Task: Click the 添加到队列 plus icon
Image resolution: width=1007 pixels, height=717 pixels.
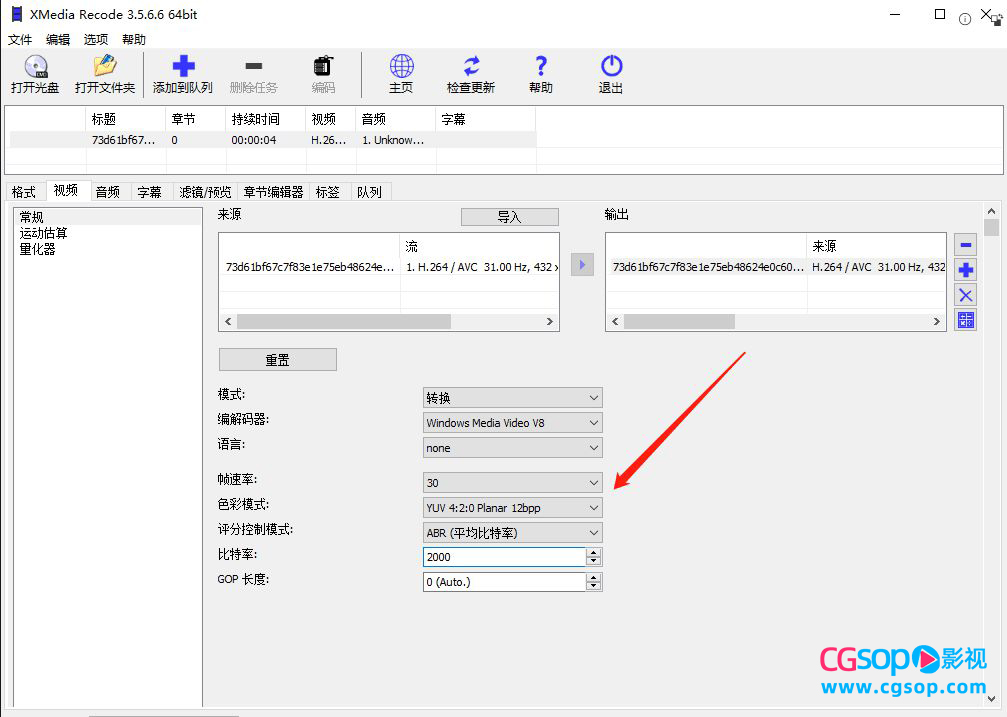Action: tap(183, 67)
